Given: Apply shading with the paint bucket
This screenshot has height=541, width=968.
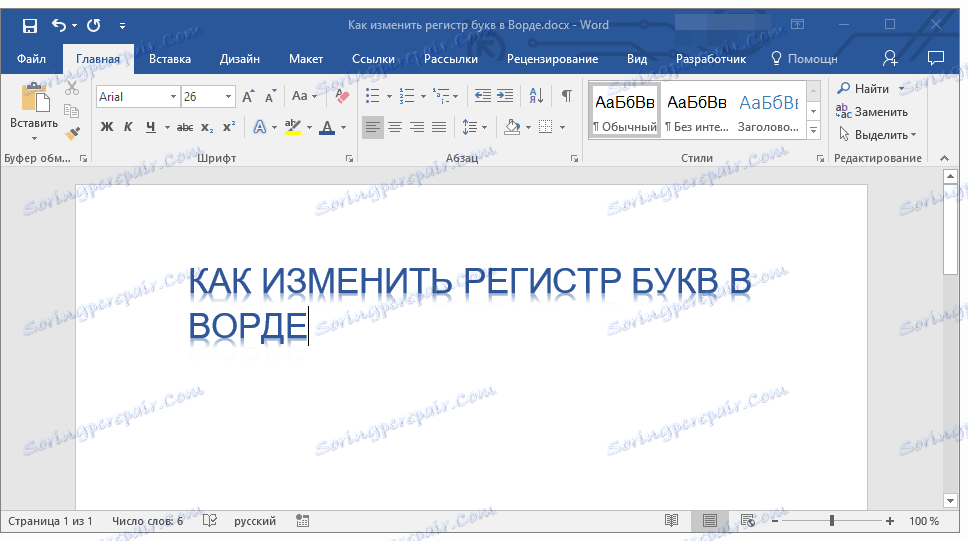Looking at the screenshot, I should (x=512, y=127).
